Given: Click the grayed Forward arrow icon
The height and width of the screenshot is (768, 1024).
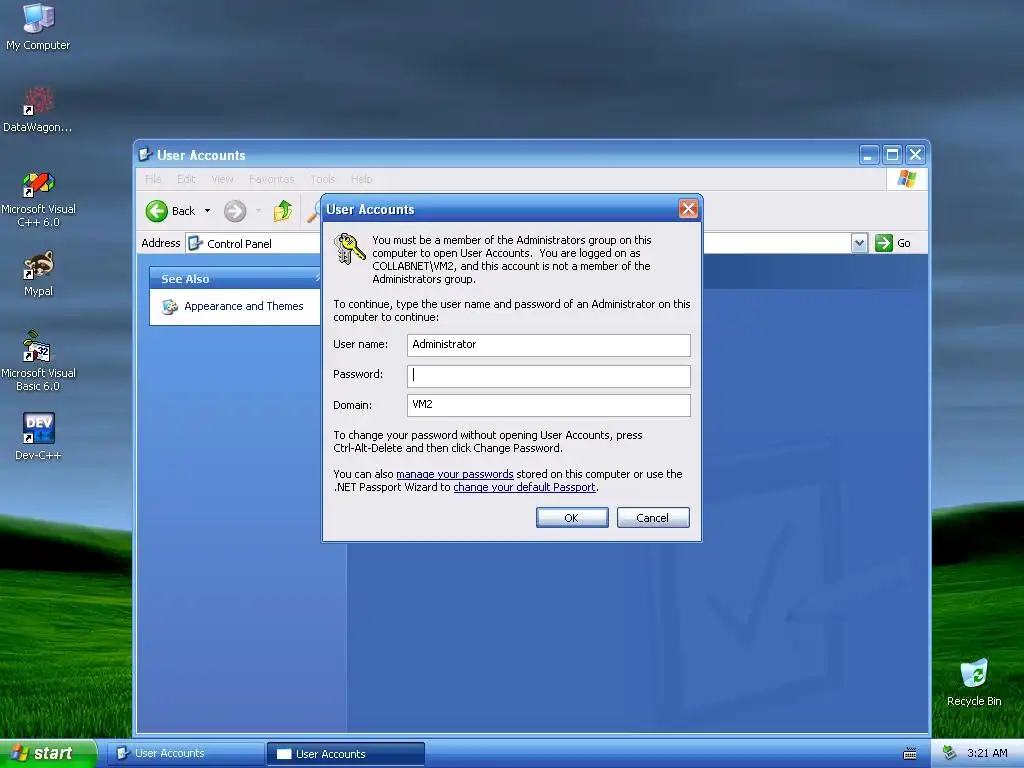Looking at the screenshot, I should (x=235, y=211).
